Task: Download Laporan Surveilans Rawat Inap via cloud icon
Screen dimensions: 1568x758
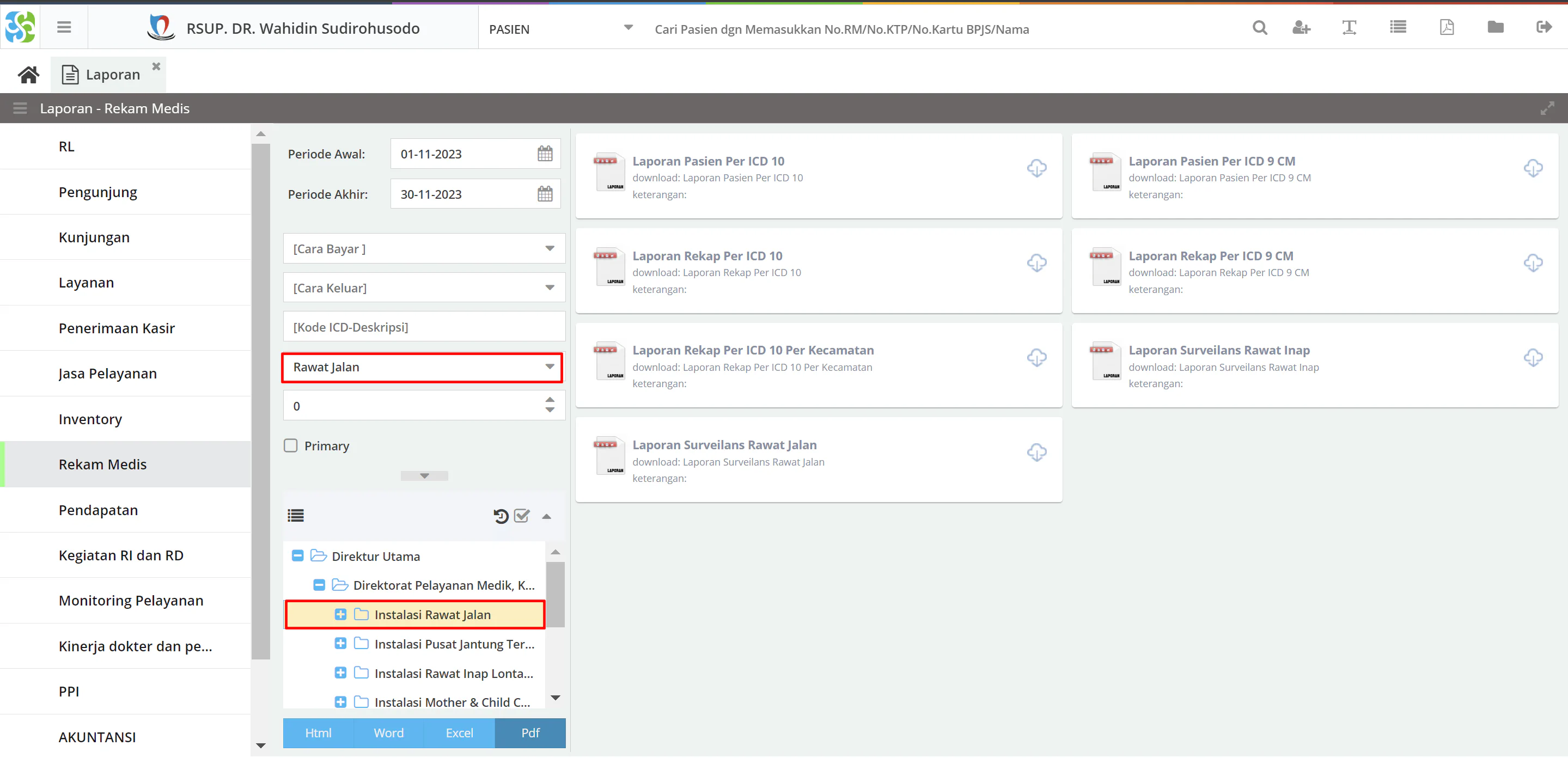Action: 1532,357
